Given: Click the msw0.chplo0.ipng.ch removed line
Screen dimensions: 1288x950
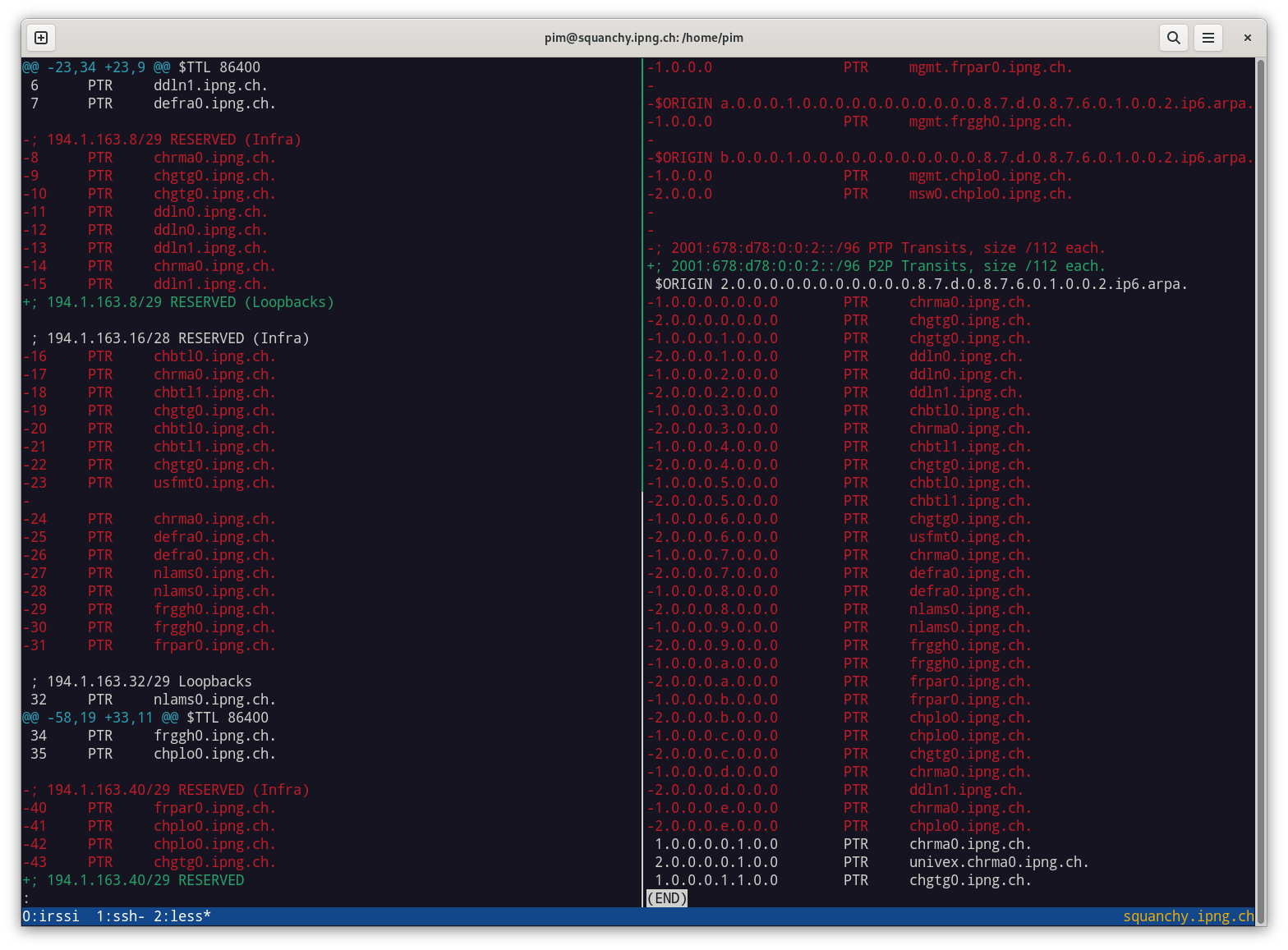Looking at the screenshot, I should (x=990, y=194).
